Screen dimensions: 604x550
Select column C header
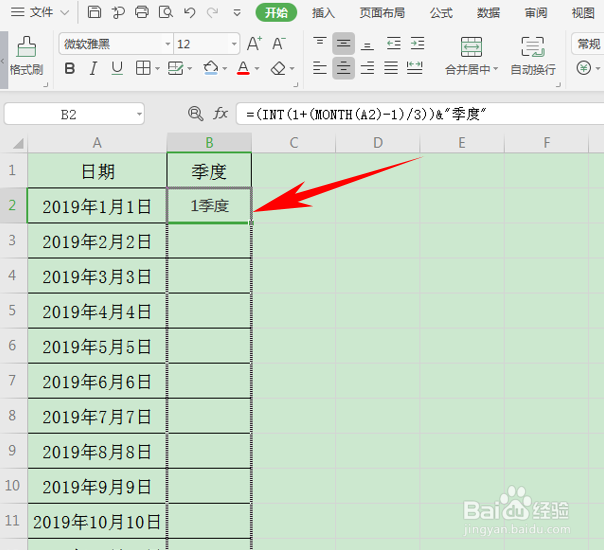click(x=294, y=143)
